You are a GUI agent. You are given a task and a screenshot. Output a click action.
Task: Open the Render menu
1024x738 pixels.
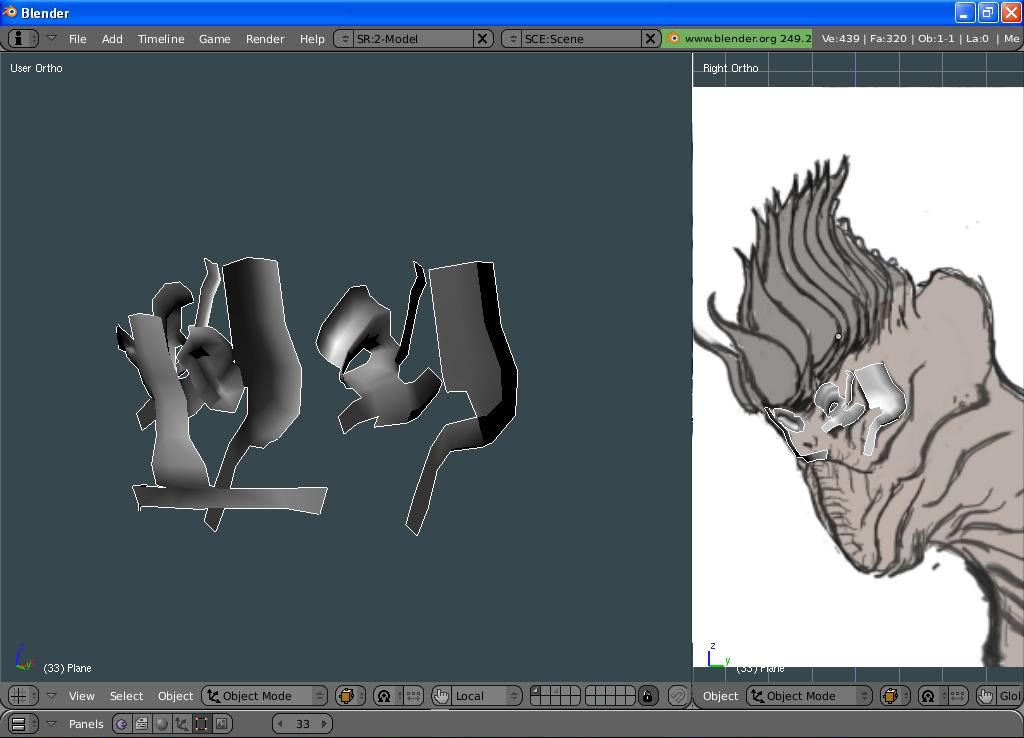click(265, 39)
